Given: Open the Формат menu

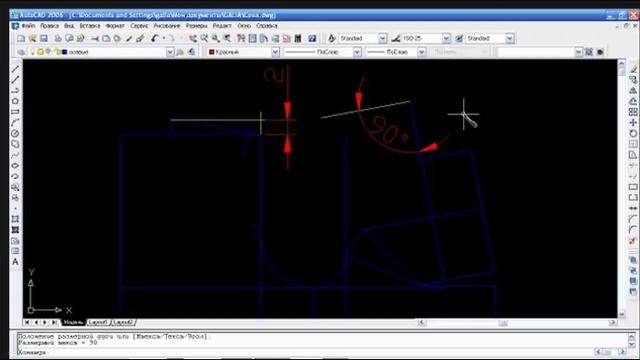Looking at the screenshot, I should click(115, 26).
